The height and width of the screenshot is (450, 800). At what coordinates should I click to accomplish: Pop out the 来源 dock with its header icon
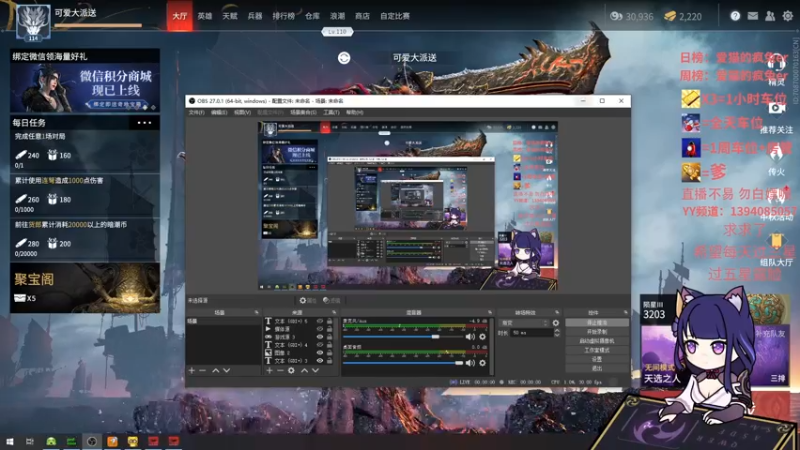pyautogui.click(x=334, y=312)
